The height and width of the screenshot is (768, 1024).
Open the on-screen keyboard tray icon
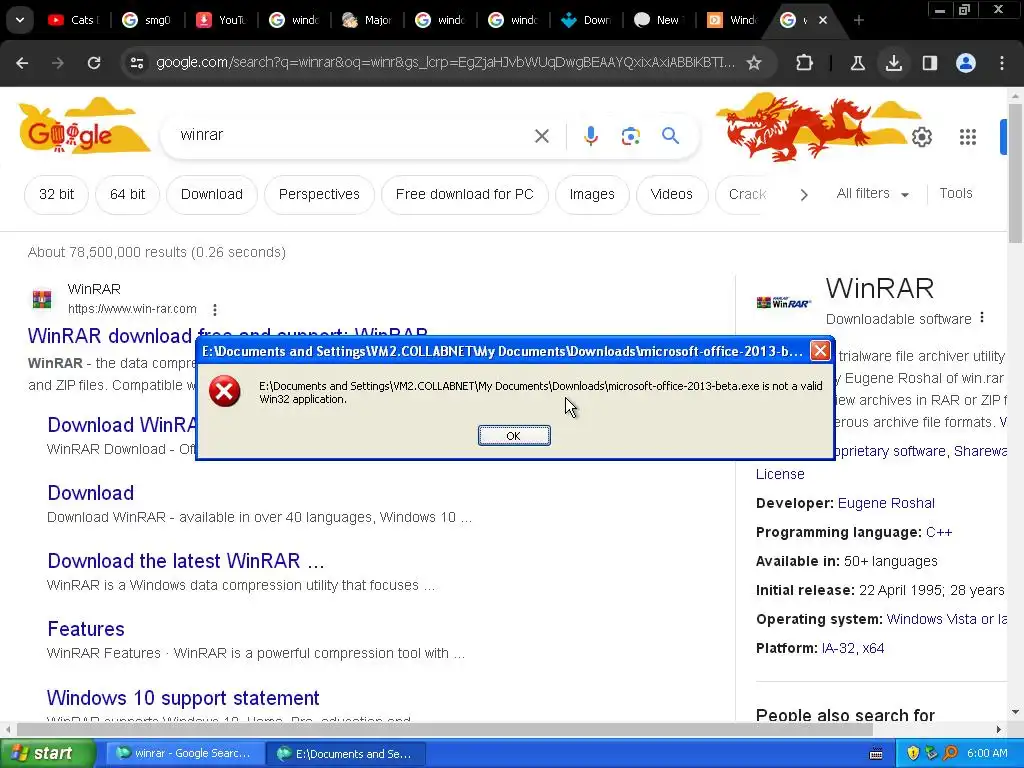(876, 754)
